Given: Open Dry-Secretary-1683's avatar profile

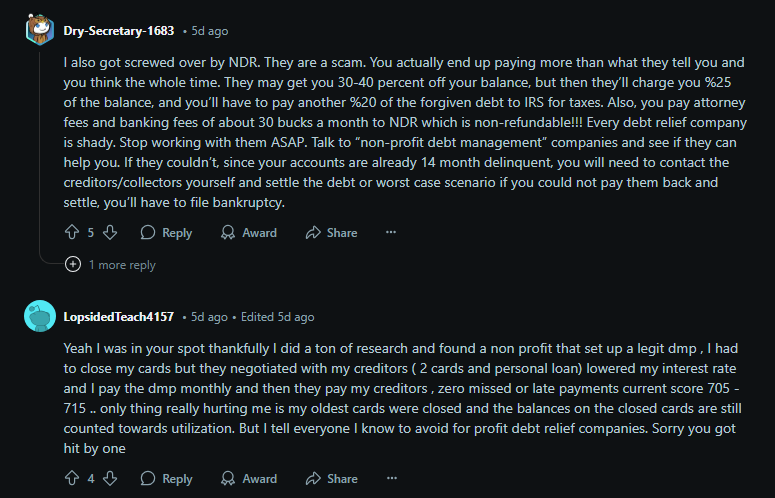Looking at the screenshot, I should [39, 30].
